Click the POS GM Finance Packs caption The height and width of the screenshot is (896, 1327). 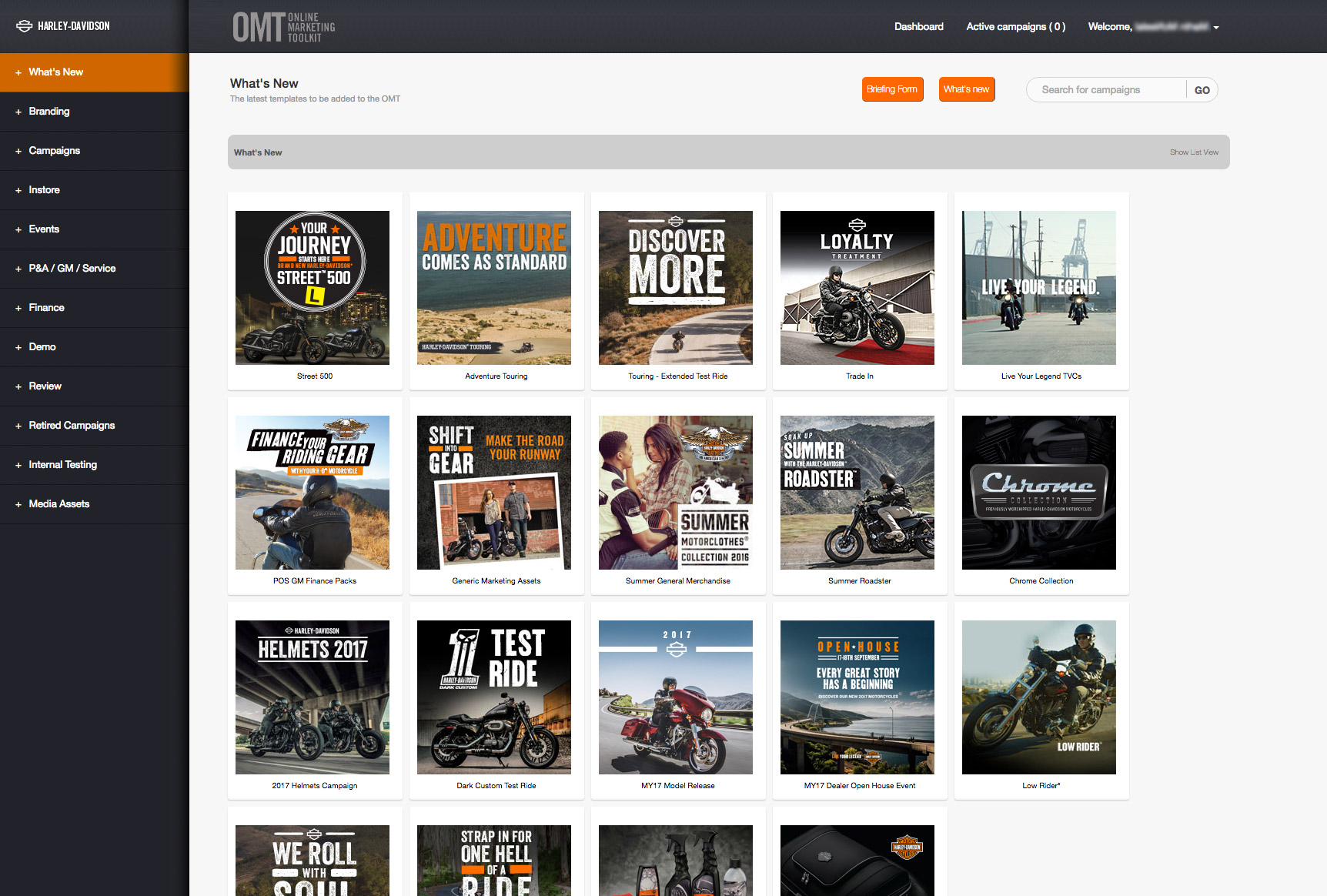tap(315, 581)
